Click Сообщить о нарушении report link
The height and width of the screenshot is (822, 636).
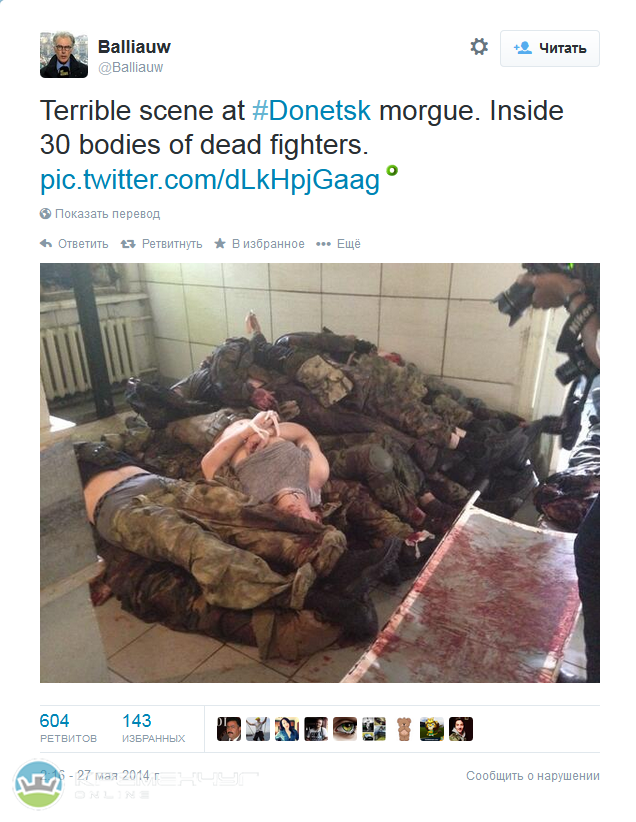click(x=533, y=775)
